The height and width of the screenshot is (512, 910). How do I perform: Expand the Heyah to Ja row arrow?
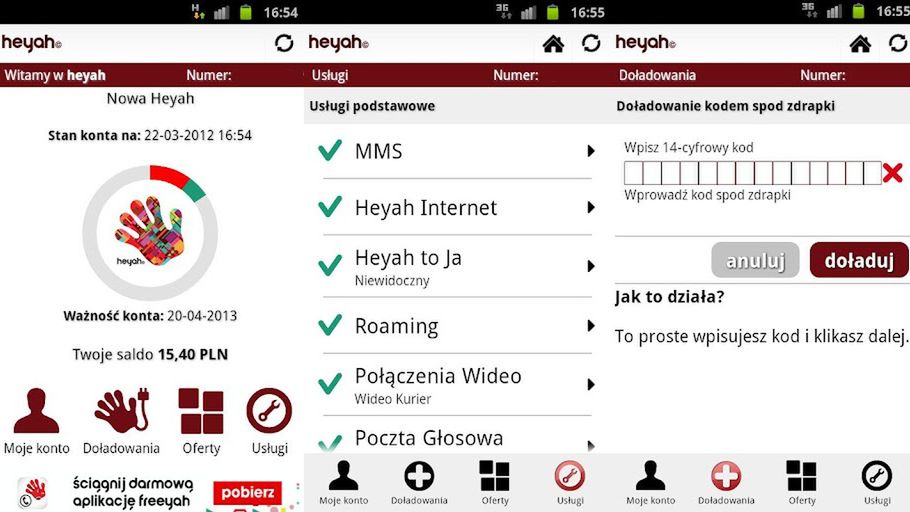tap(591, 266)
